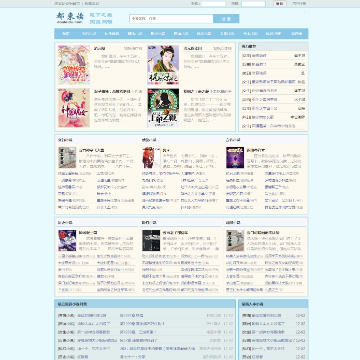Click the small box below top-right corner

pos(306,12)
